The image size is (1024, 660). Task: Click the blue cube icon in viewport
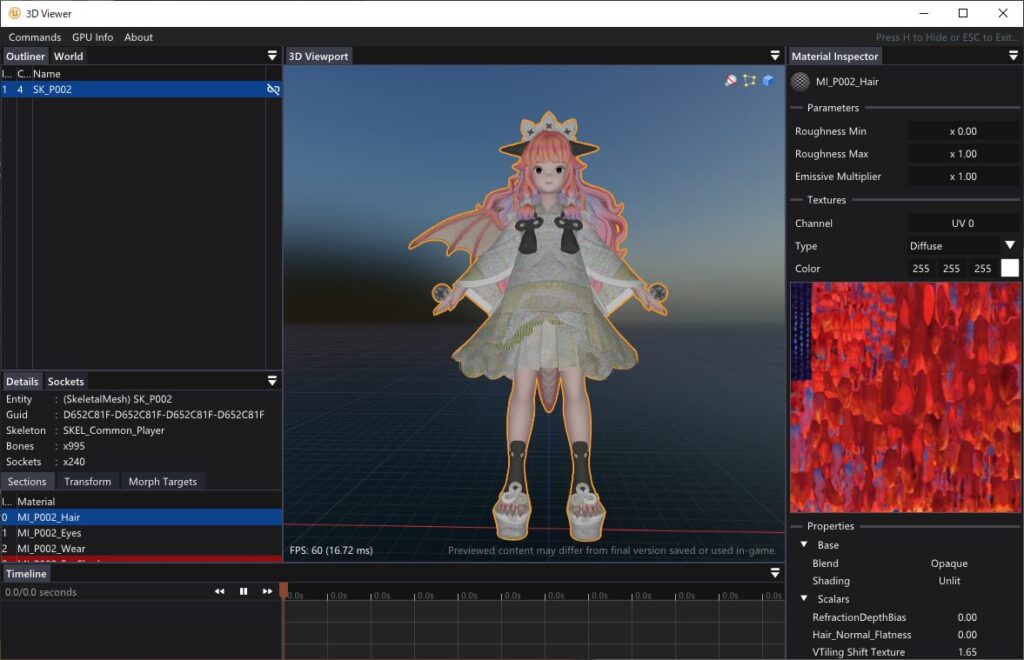pyautogui.click(x=768, y=80)
